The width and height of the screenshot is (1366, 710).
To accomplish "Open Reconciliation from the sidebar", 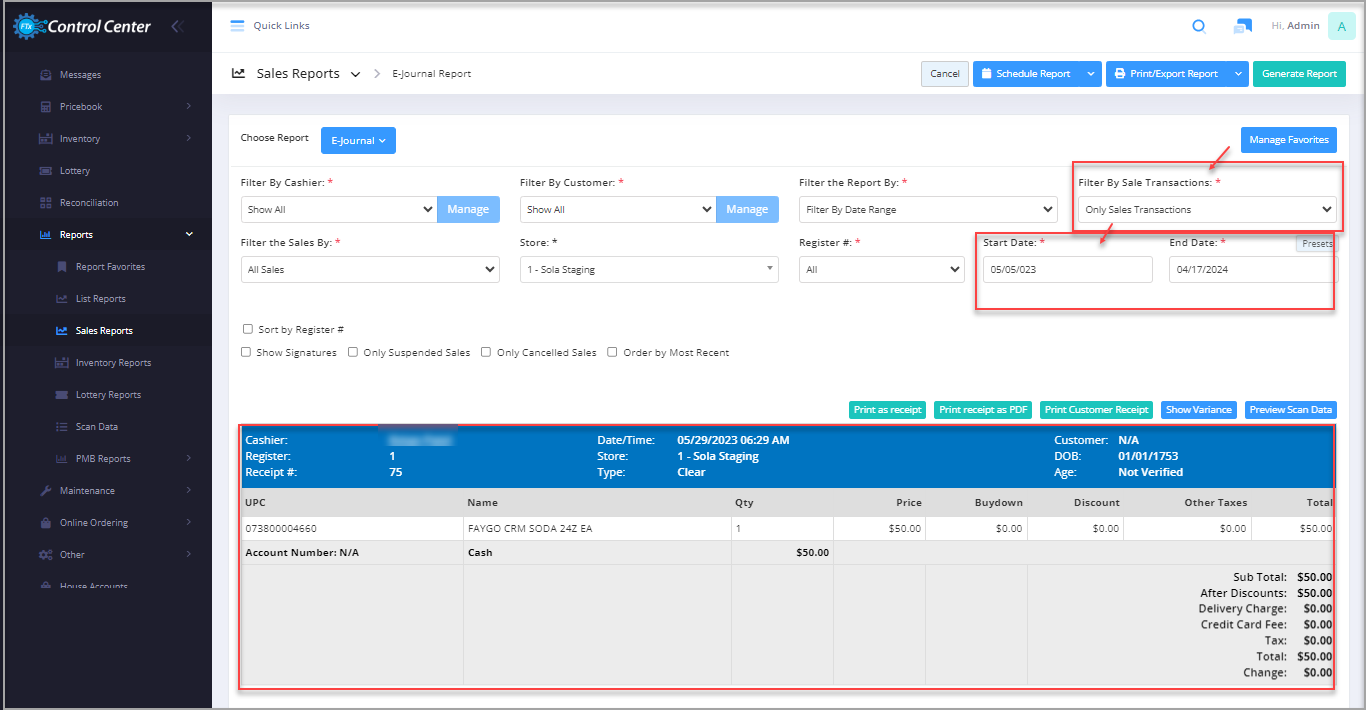I will point(88,203).
